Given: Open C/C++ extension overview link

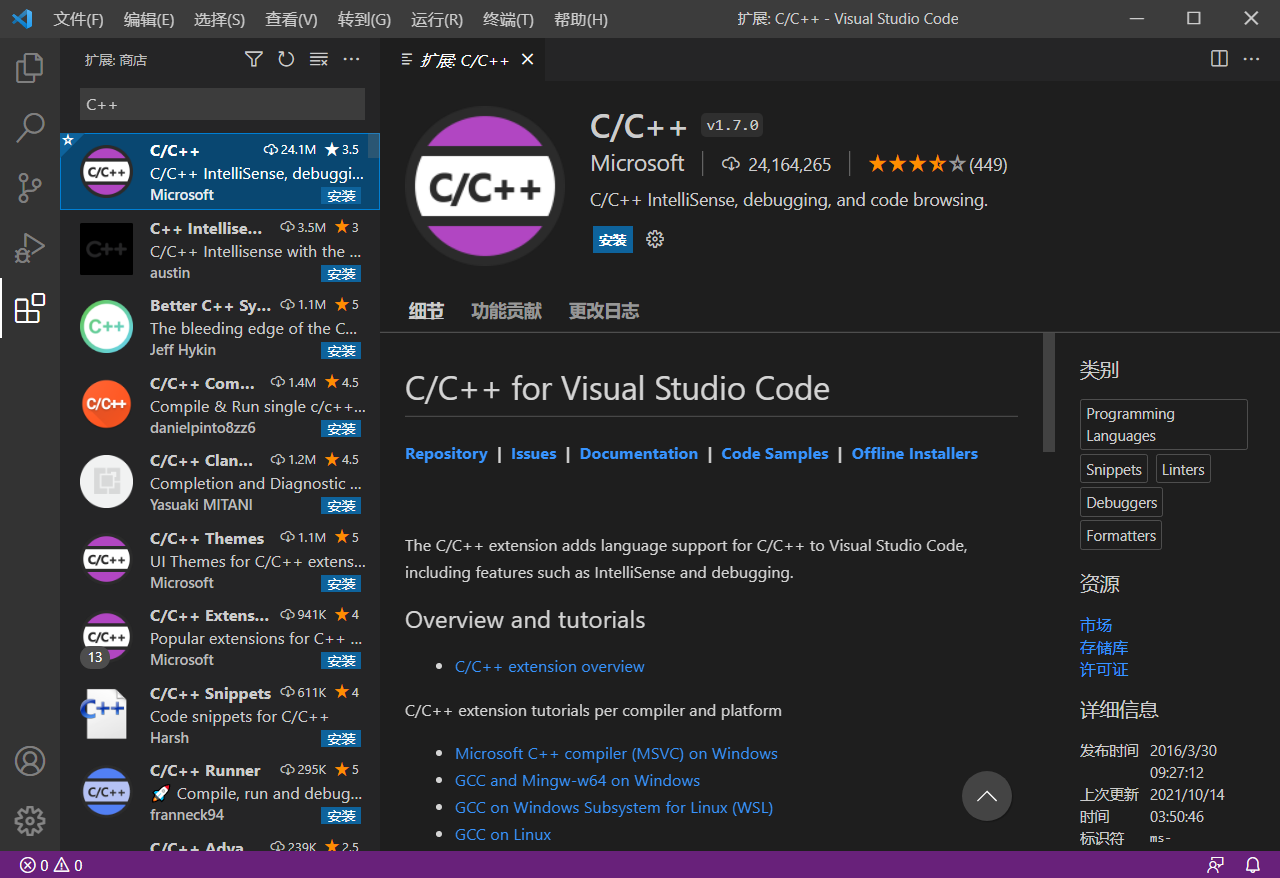Looking at the screenshot, I should pos(550,666).
